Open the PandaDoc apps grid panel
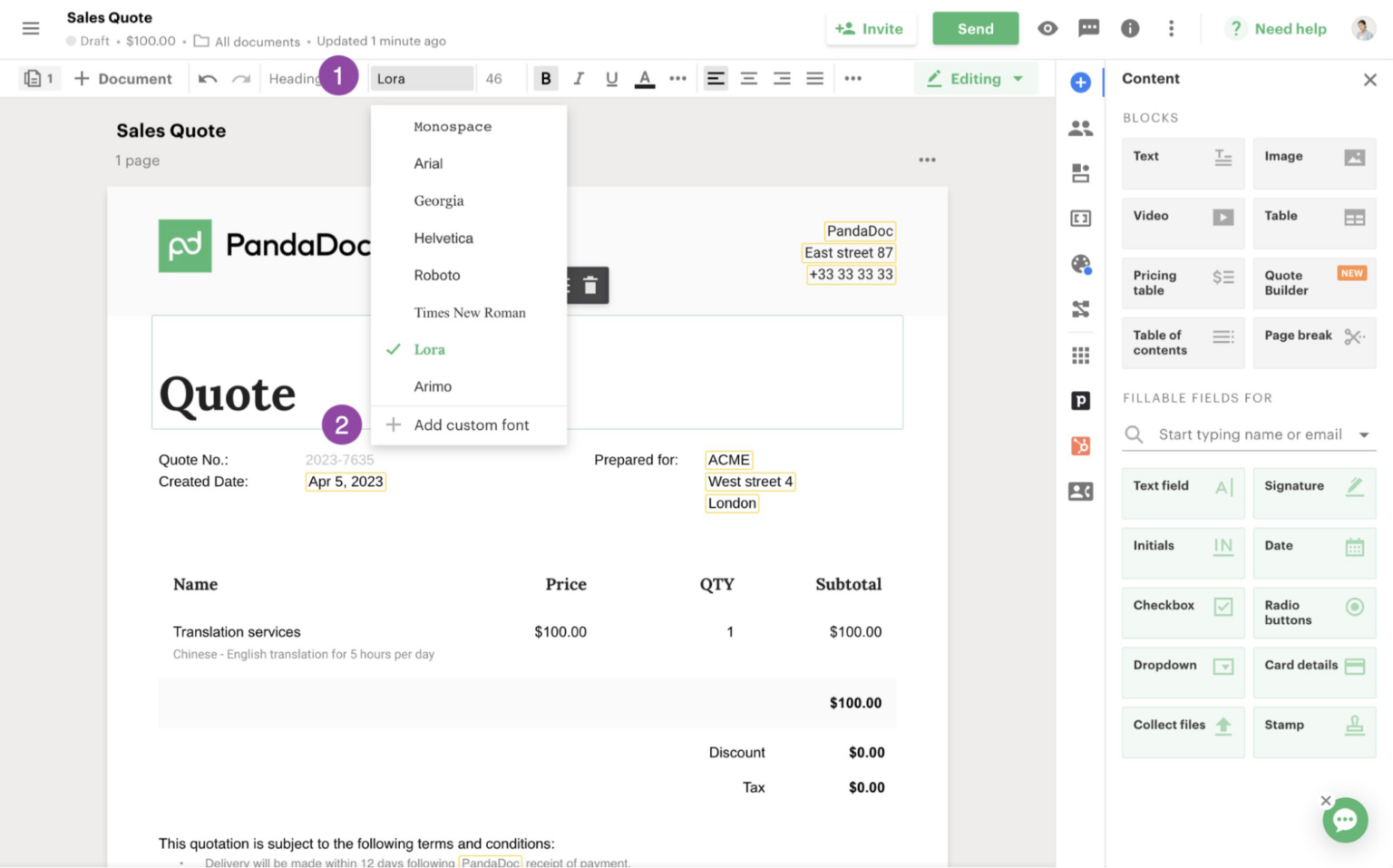The height and width of the screenshot is (868, 1393). [x=1081, y=355]
